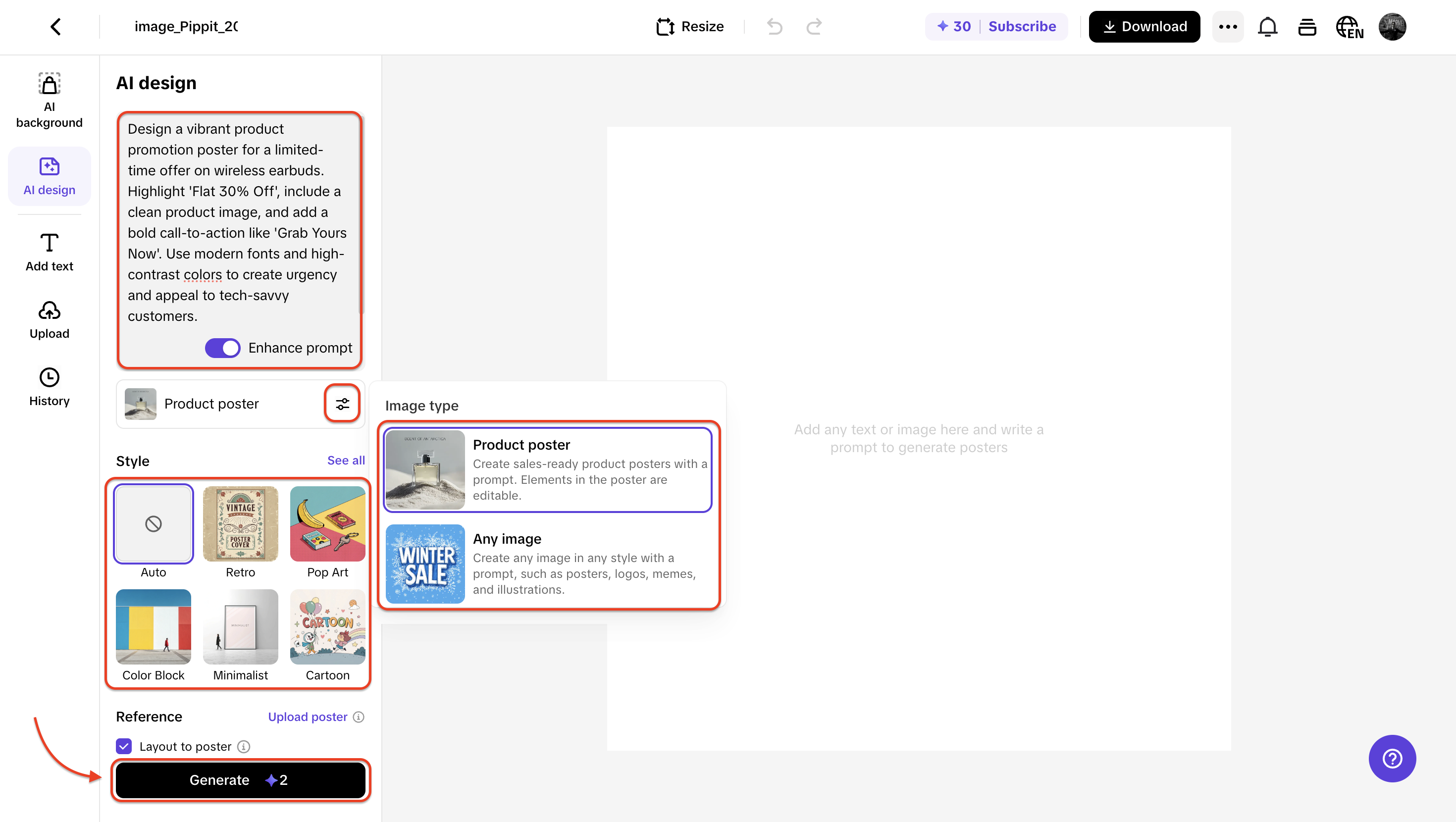Switch to the AI design tab
Screen dimensions: 1456x822
pos(49,176)
